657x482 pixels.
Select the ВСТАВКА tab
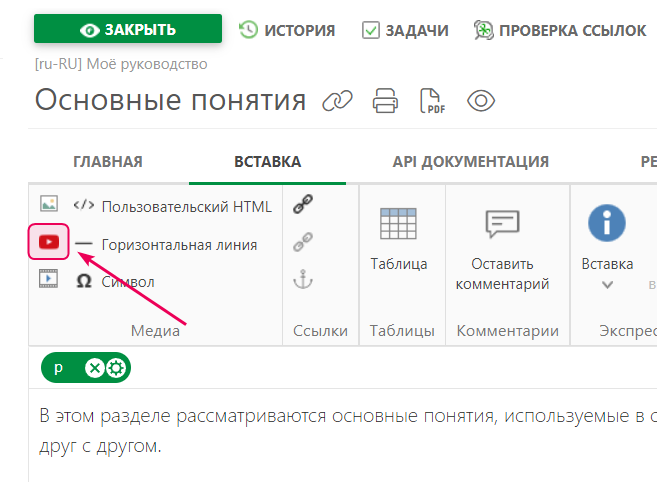pos(267,162)
